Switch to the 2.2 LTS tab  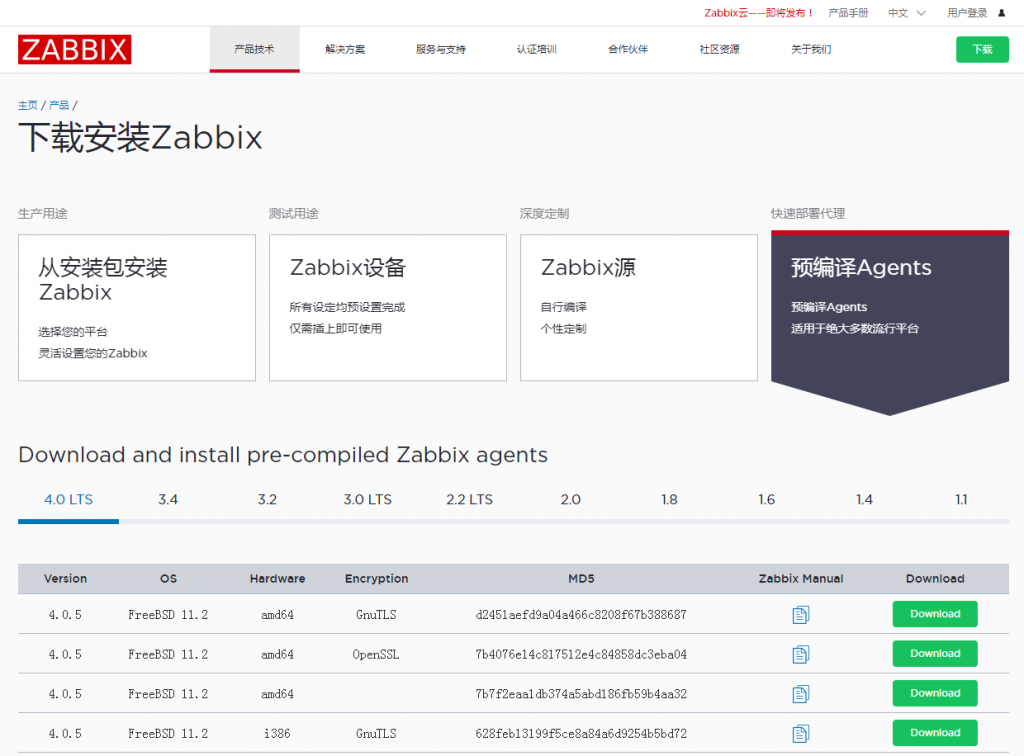pos(470,499)
